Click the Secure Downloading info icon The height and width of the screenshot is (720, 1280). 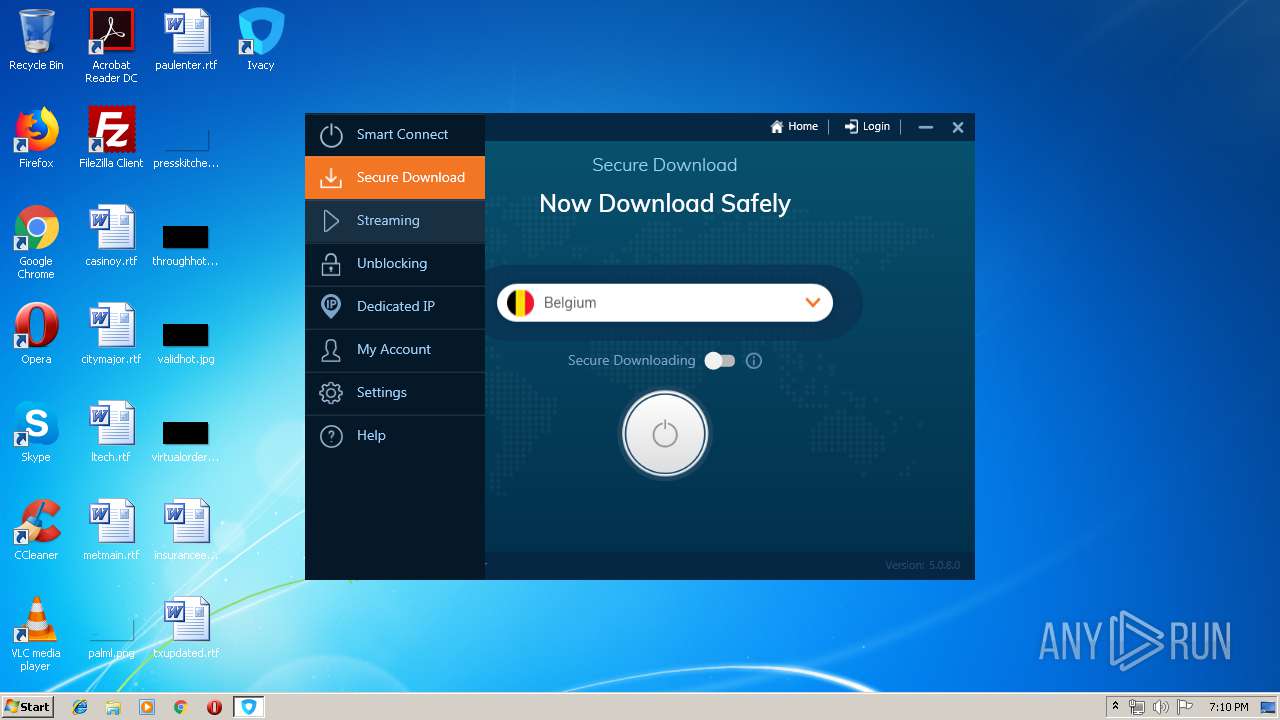754,361
